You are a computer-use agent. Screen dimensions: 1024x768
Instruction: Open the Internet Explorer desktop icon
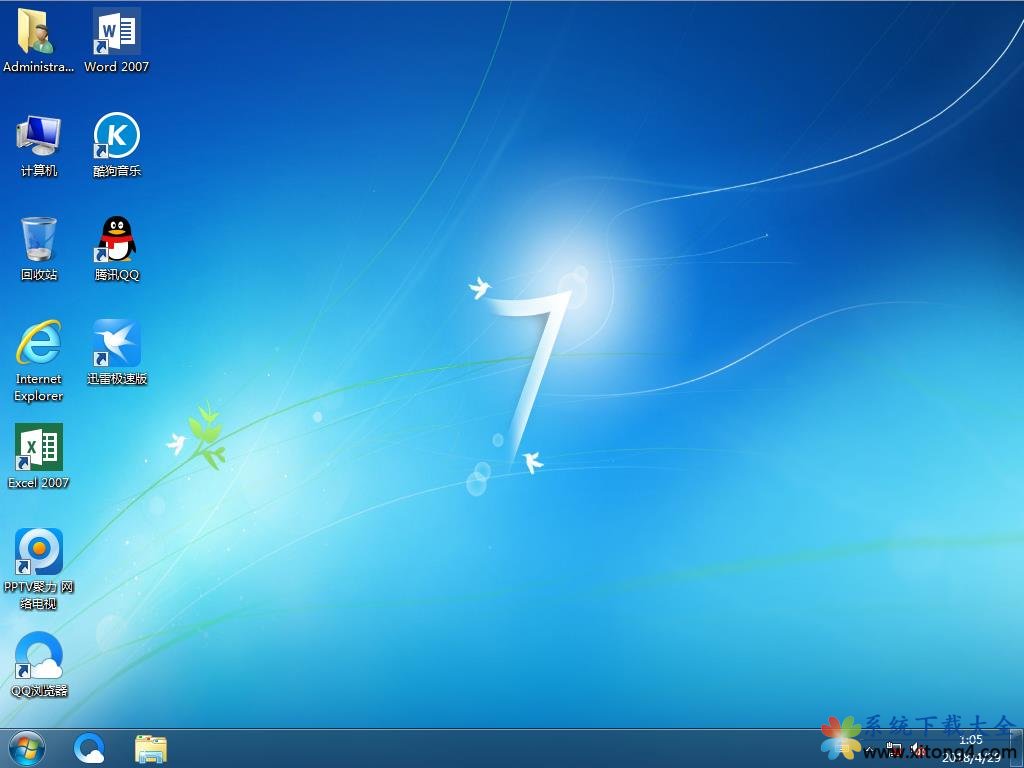pos(39,361)
